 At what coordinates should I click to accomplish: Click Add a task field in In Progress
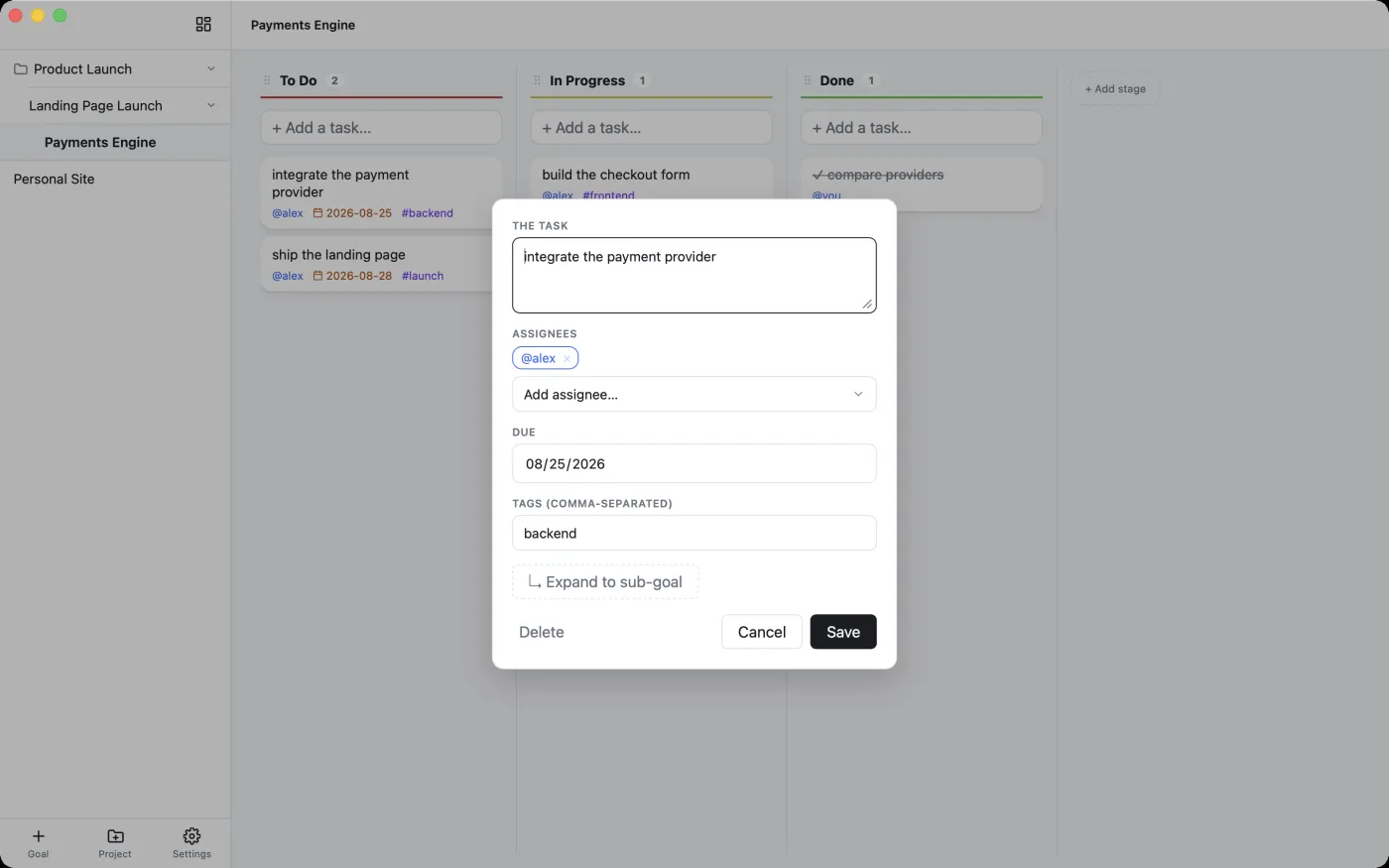[x=651, y=128]
